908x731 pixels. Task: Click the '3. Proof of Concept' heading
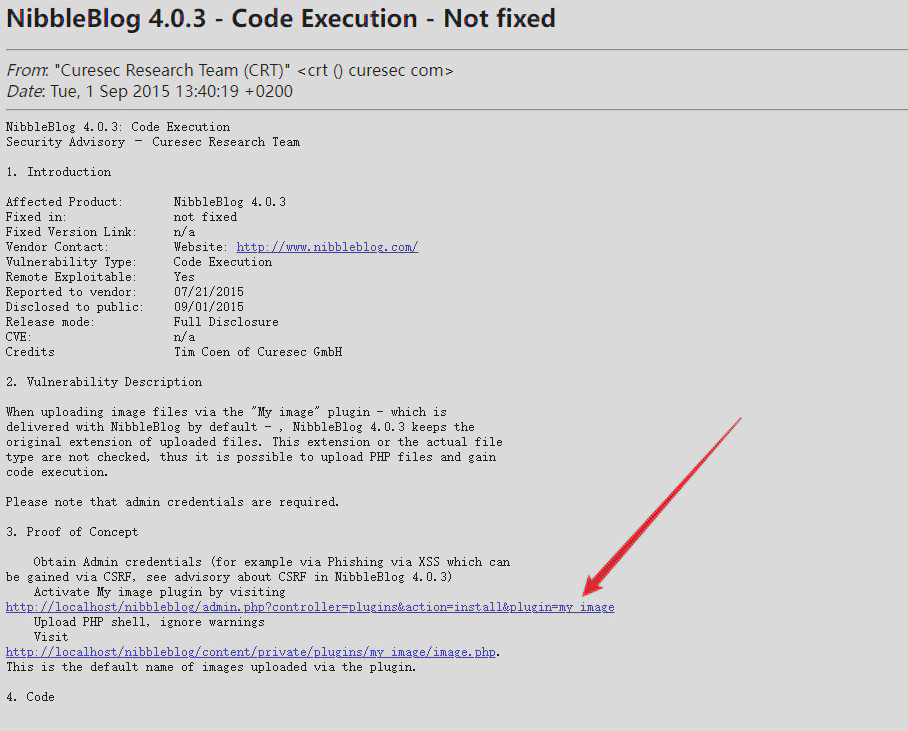click(72, 532)
